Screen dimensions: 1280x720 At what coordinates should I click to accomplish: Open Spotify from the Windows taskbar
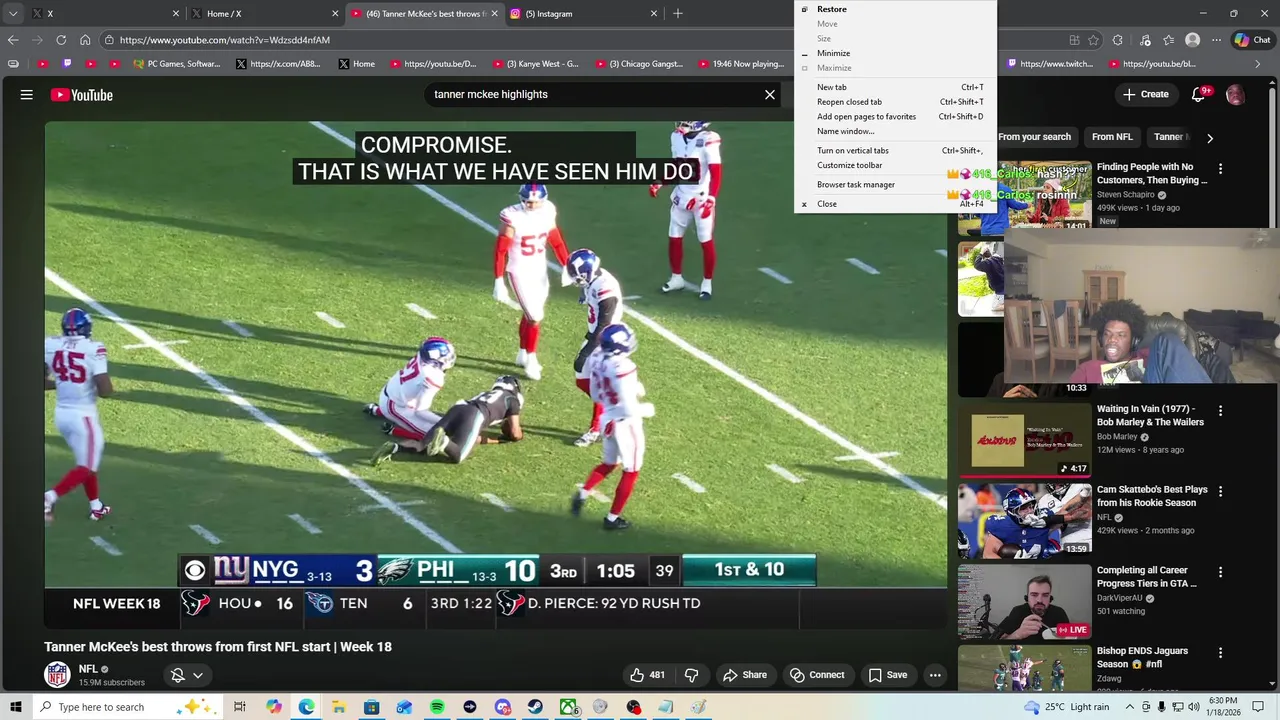[x=437, y=707]
